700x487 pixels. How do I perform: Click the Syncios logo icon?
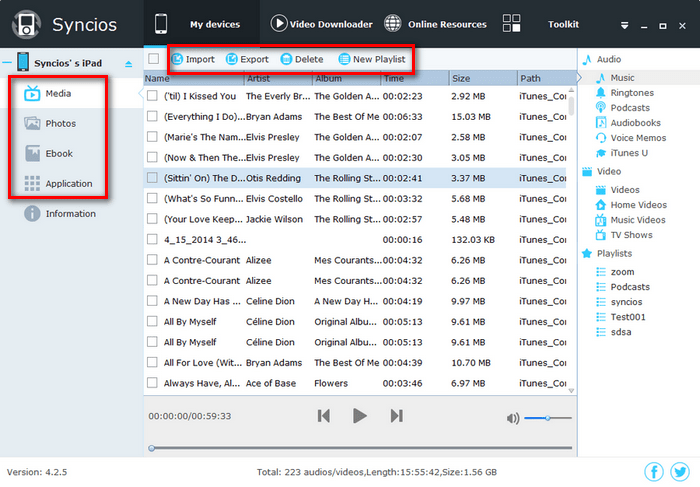(x=26, y=24)
